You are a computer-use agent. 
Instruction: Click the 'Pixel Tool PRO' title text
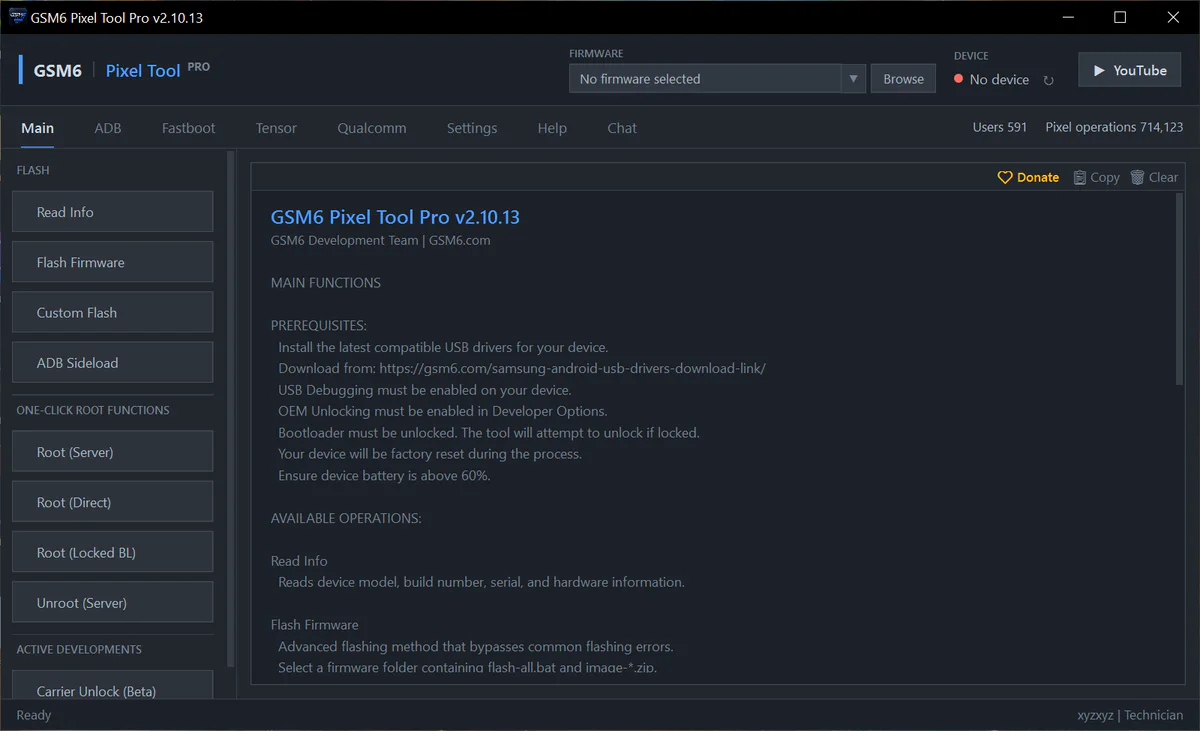[x=158, y=70]
